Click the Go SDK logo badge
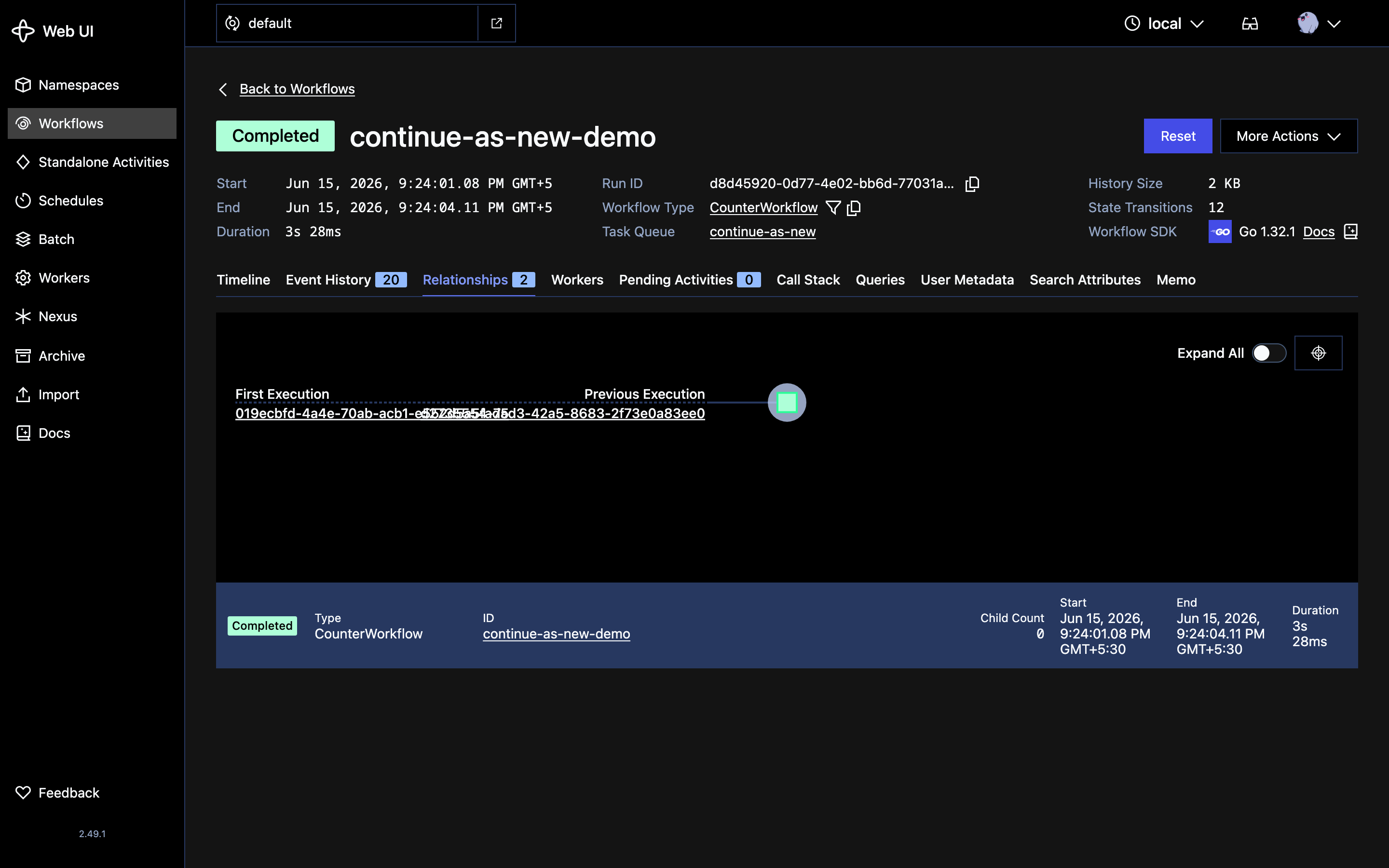 tap(1220, 231)
